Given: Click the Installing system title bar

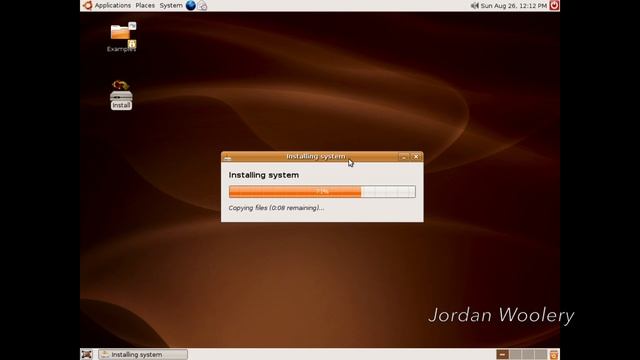Looking at the screenshot, I should [x=322, y=157].
